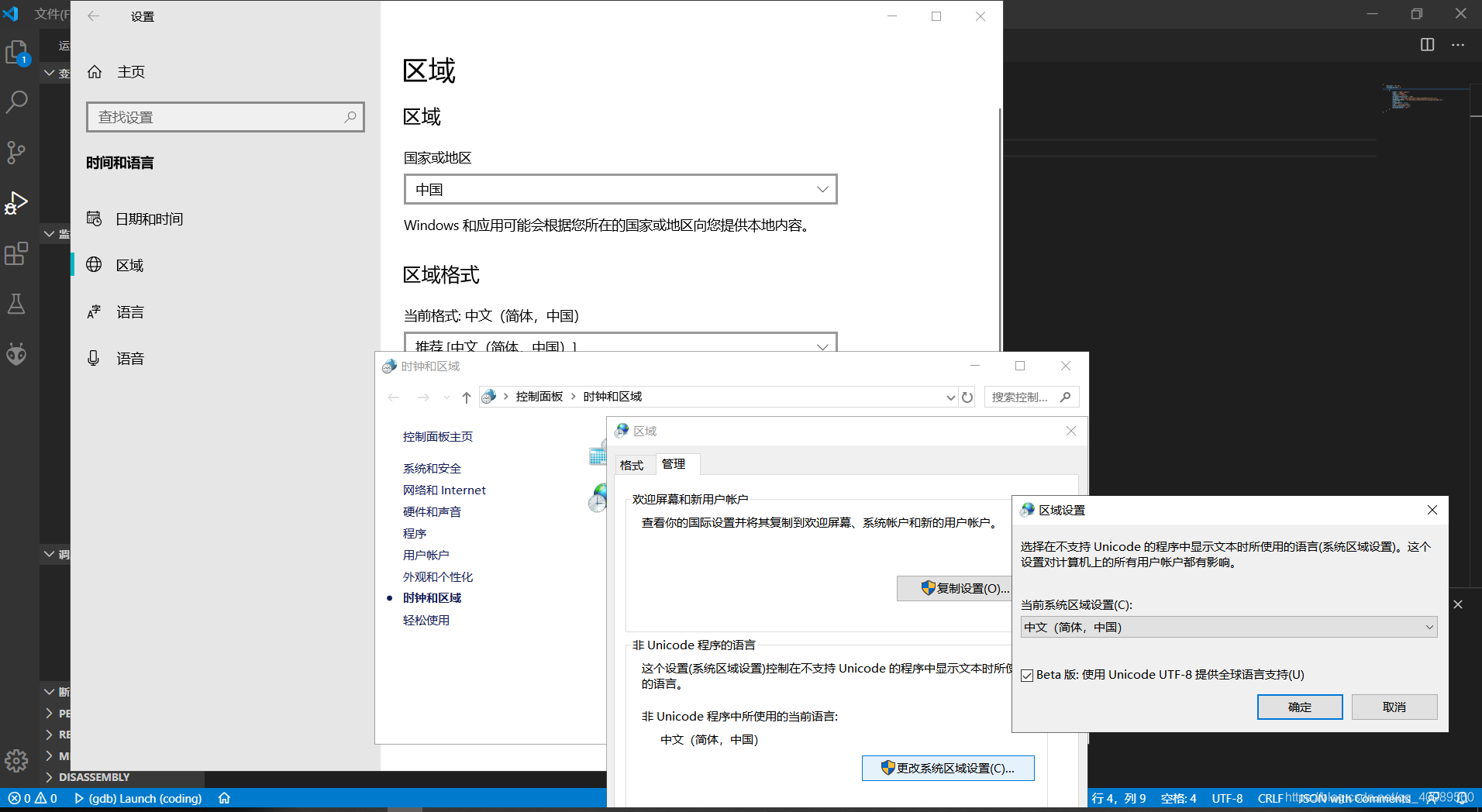Screen dimensions: 1482x812
Task: Click split editor icon in VS Code
Action: (x=1427, y=45)
